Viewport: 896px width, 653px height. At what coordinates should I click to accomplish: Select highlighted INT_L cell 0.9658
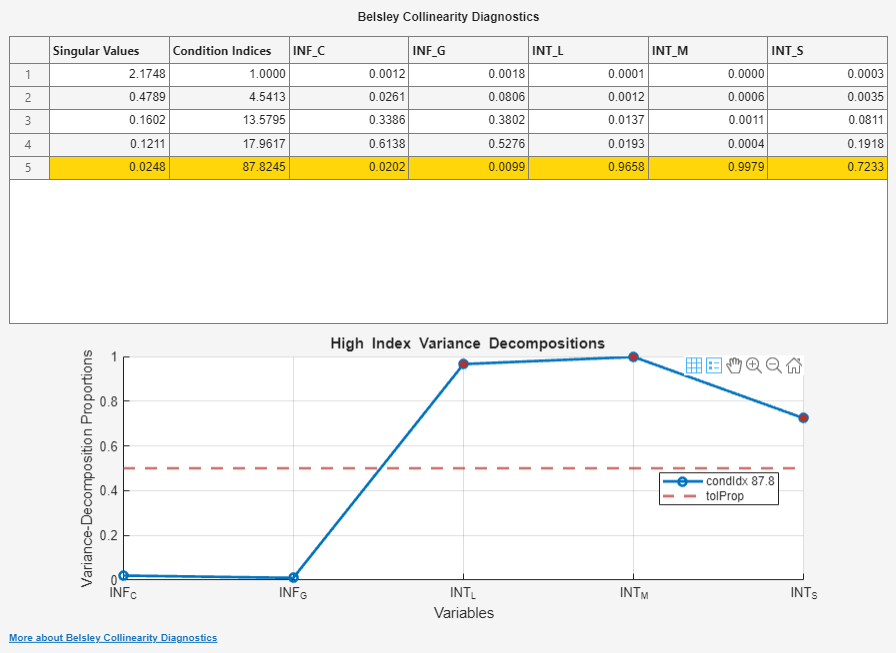589,168
